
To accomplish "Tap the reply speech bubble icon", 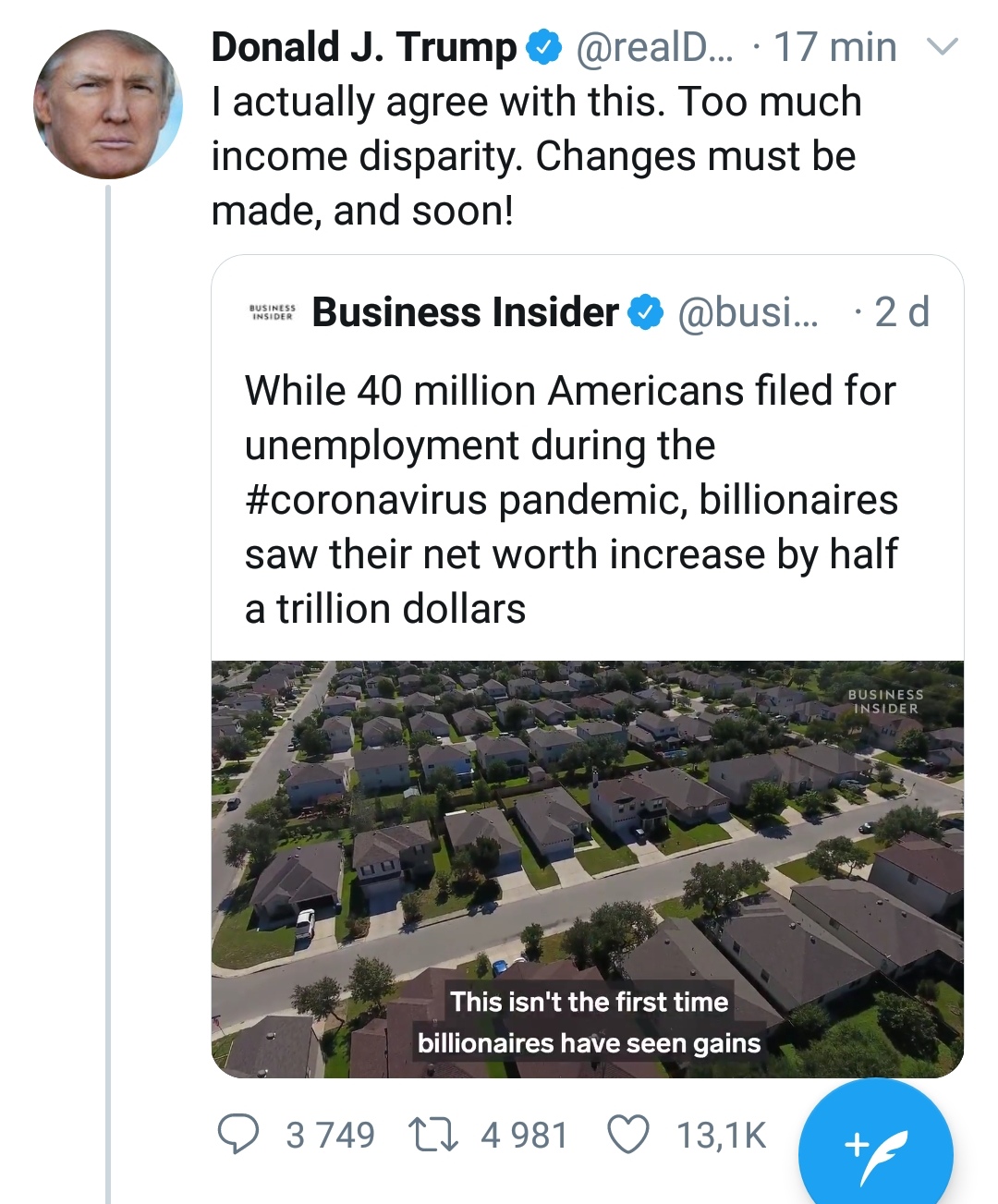I will point(237,1134).
